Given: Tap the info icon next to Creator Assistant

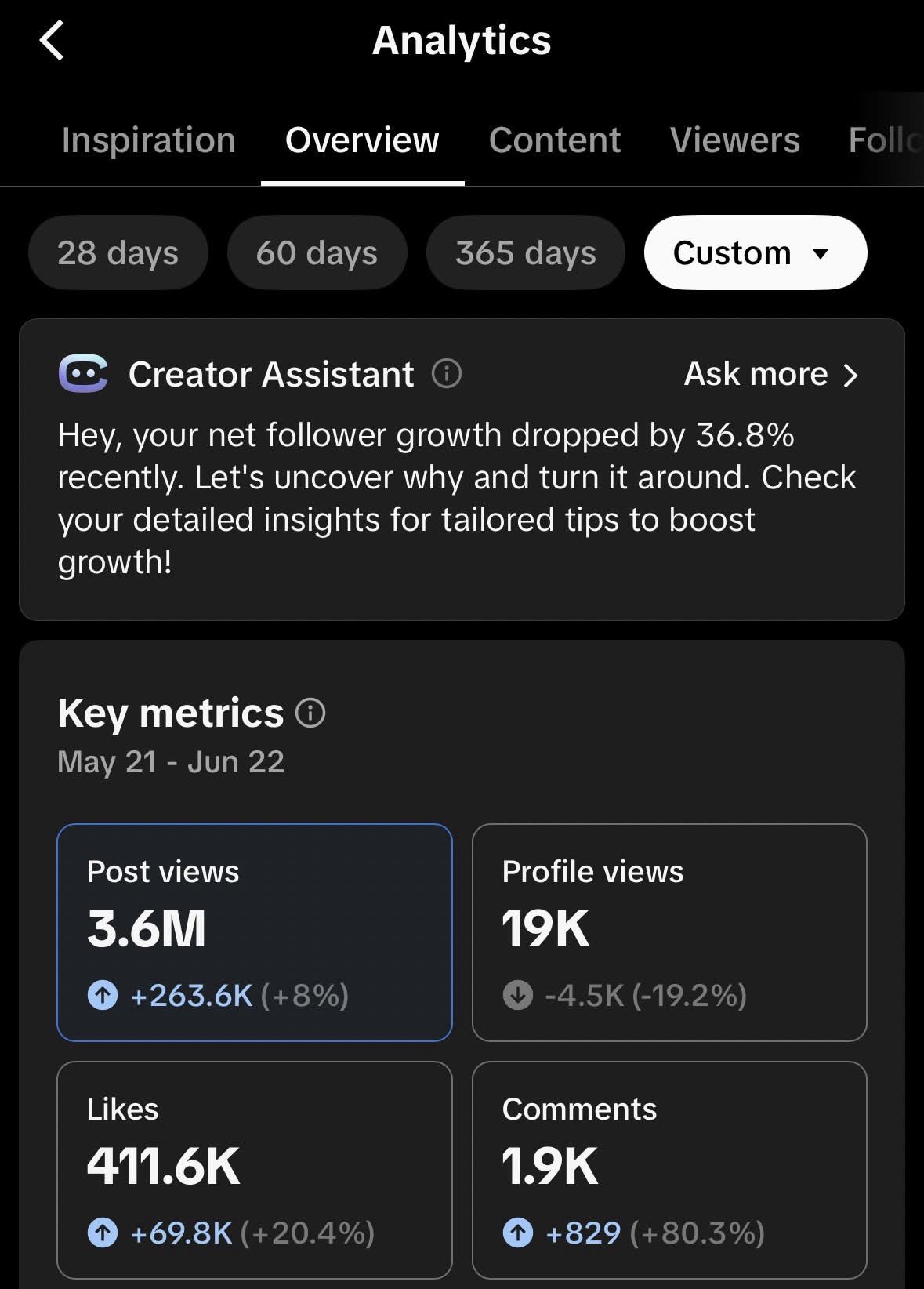Looking at the screenshot, I should (x=447, y=374).
